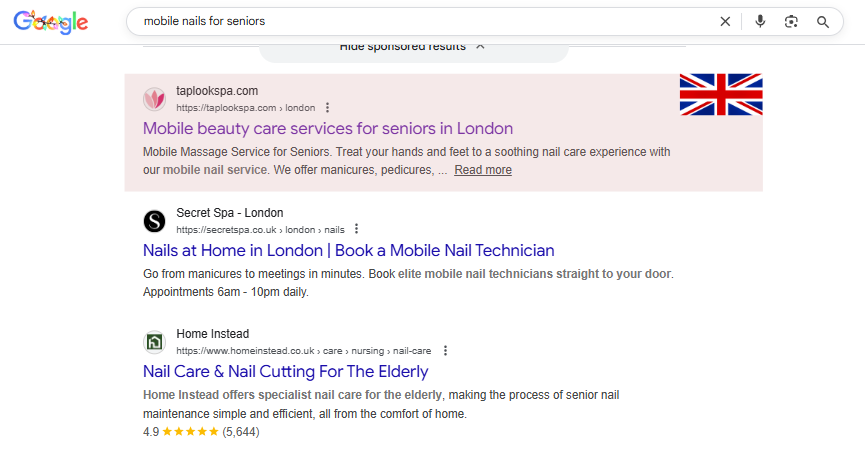Viewport: 865px width, 455px height.
Task: Click the Secret Spa site favicon
Action: [154, 221]
